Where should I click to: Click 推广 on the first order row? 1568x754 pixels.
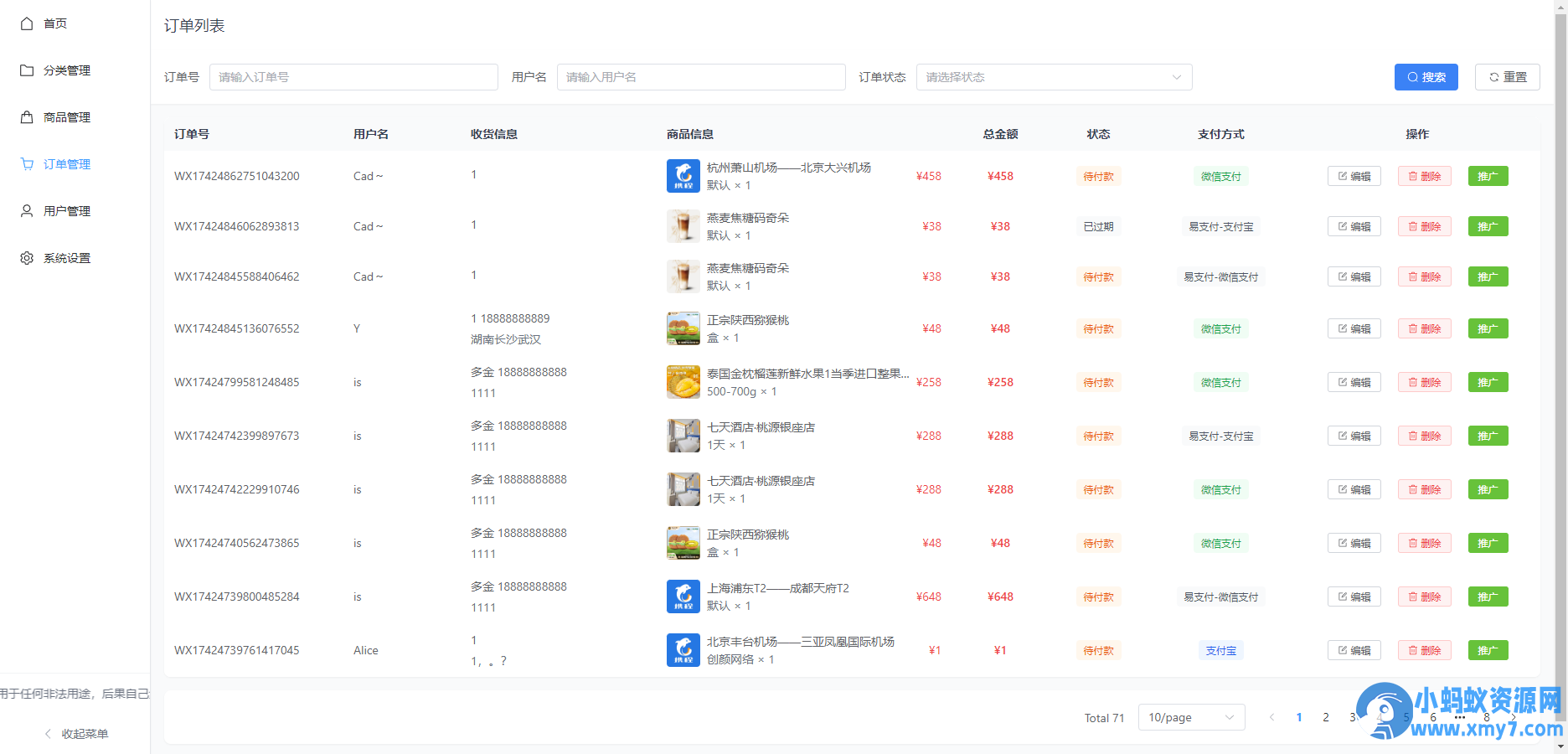1488,176
